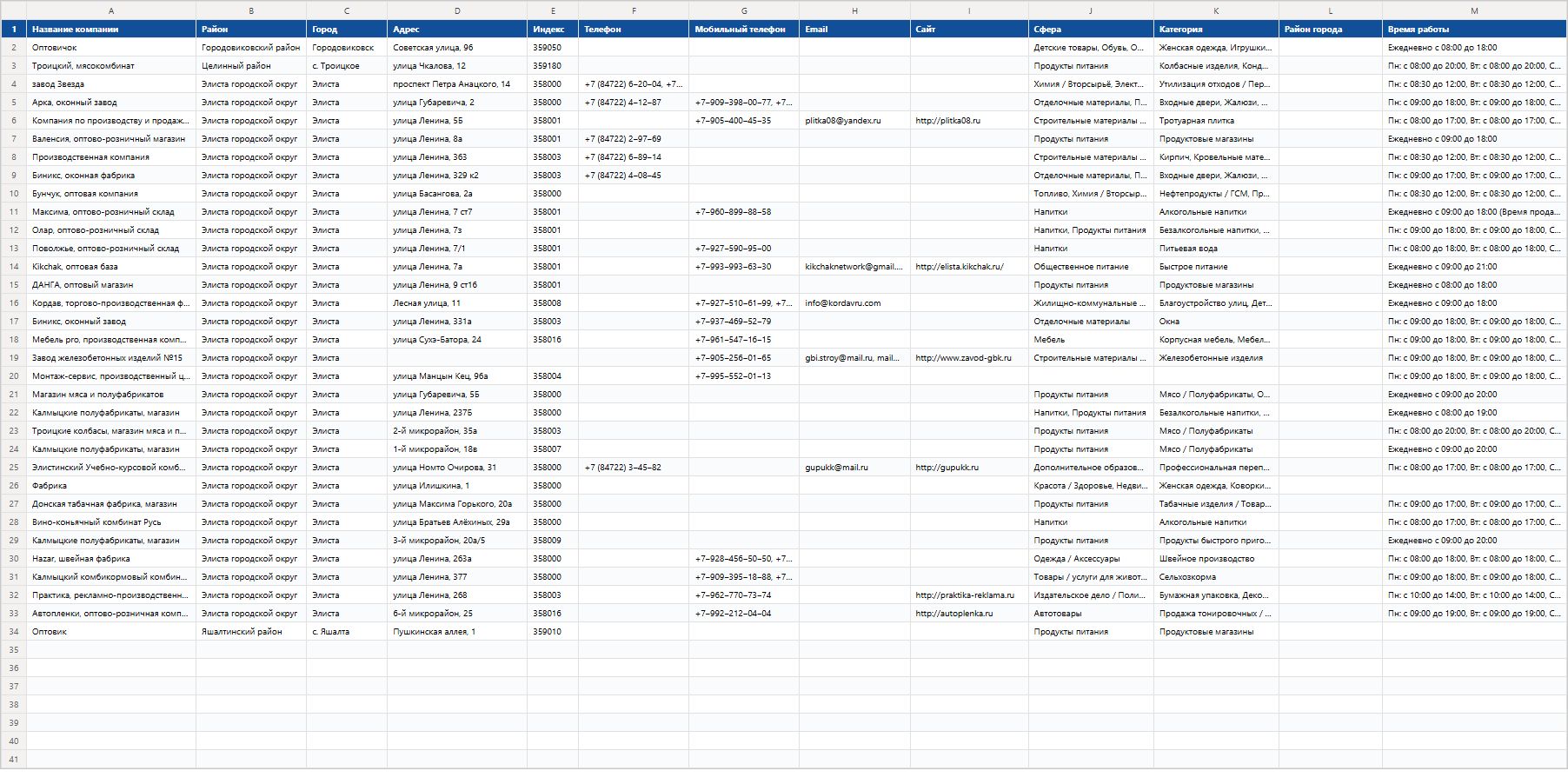Image resolution: width=1568 pixels, height=784 pixels.
Task: Select the 'Ежедневно с 09:00 до 21:00' cell
Action: pyautogui.click(x=1474, y=267)
